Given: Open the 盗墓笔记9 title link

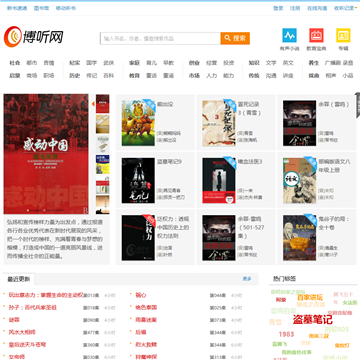Looking at the screenshot, I should point(169,162).
